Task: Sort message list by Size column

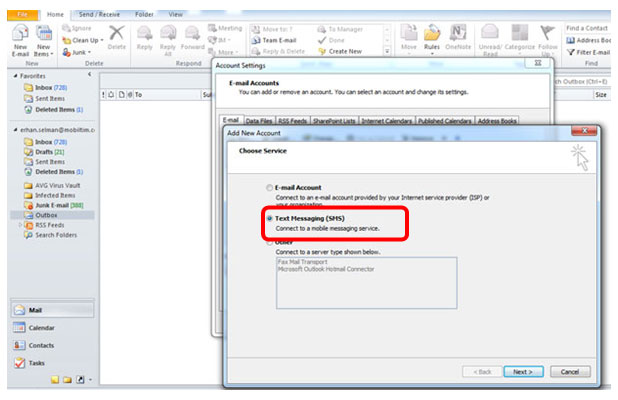Action: point(601,95)
